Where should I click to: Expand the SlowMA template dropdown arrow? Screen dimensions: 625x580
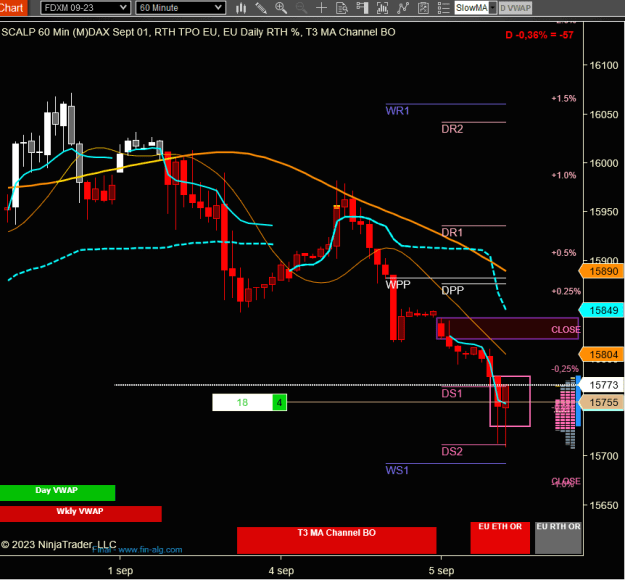[x=493, y=8]
